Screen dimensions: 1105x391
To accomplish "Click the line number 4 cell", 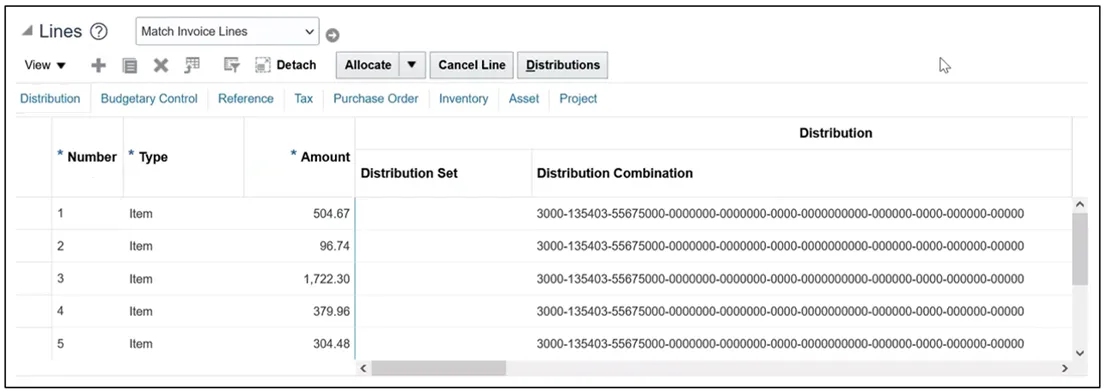I will pyautogui.click(x=87, y=311).
